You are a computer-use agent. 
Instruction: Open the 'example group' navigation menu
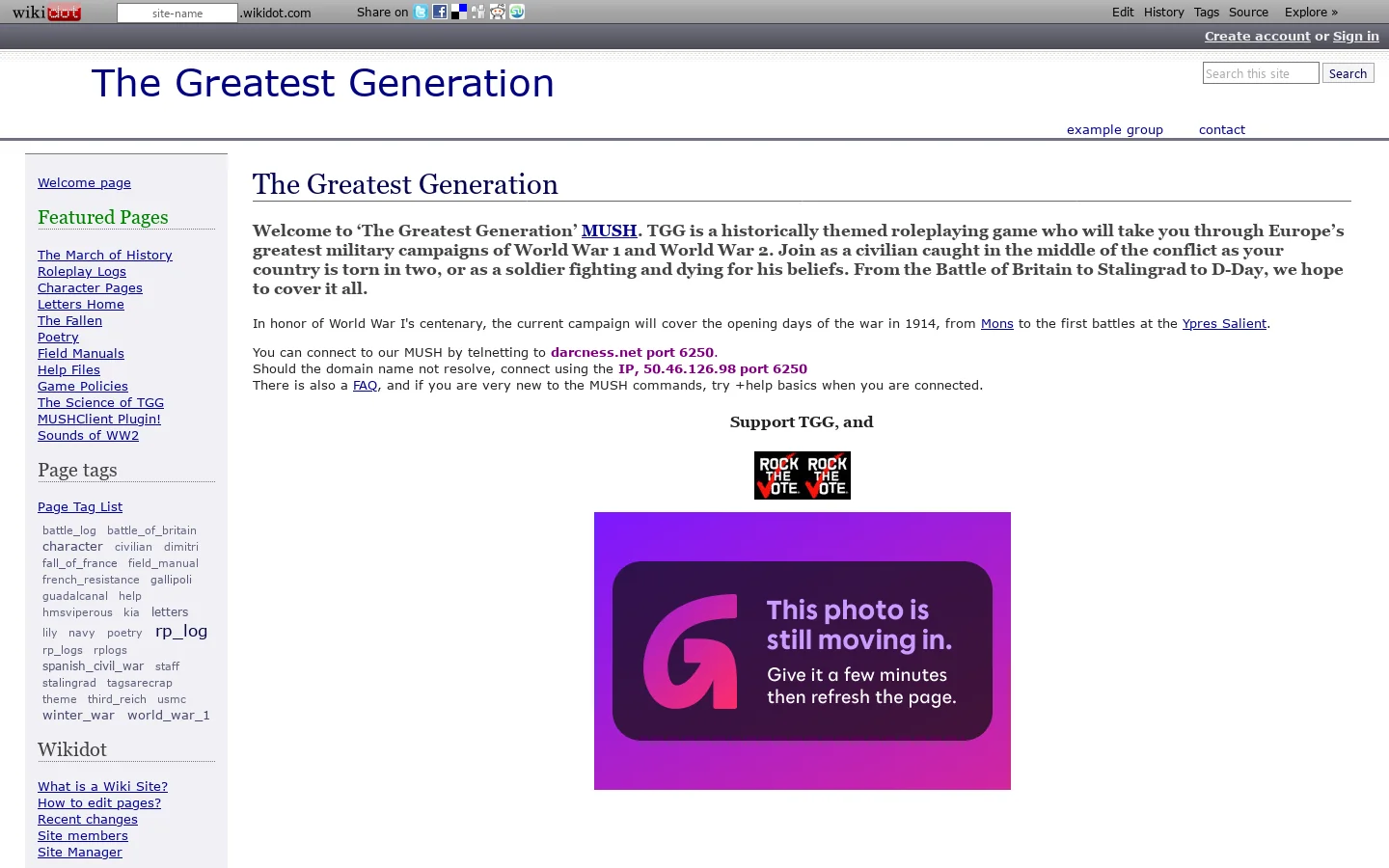[x=1115, y=130]
